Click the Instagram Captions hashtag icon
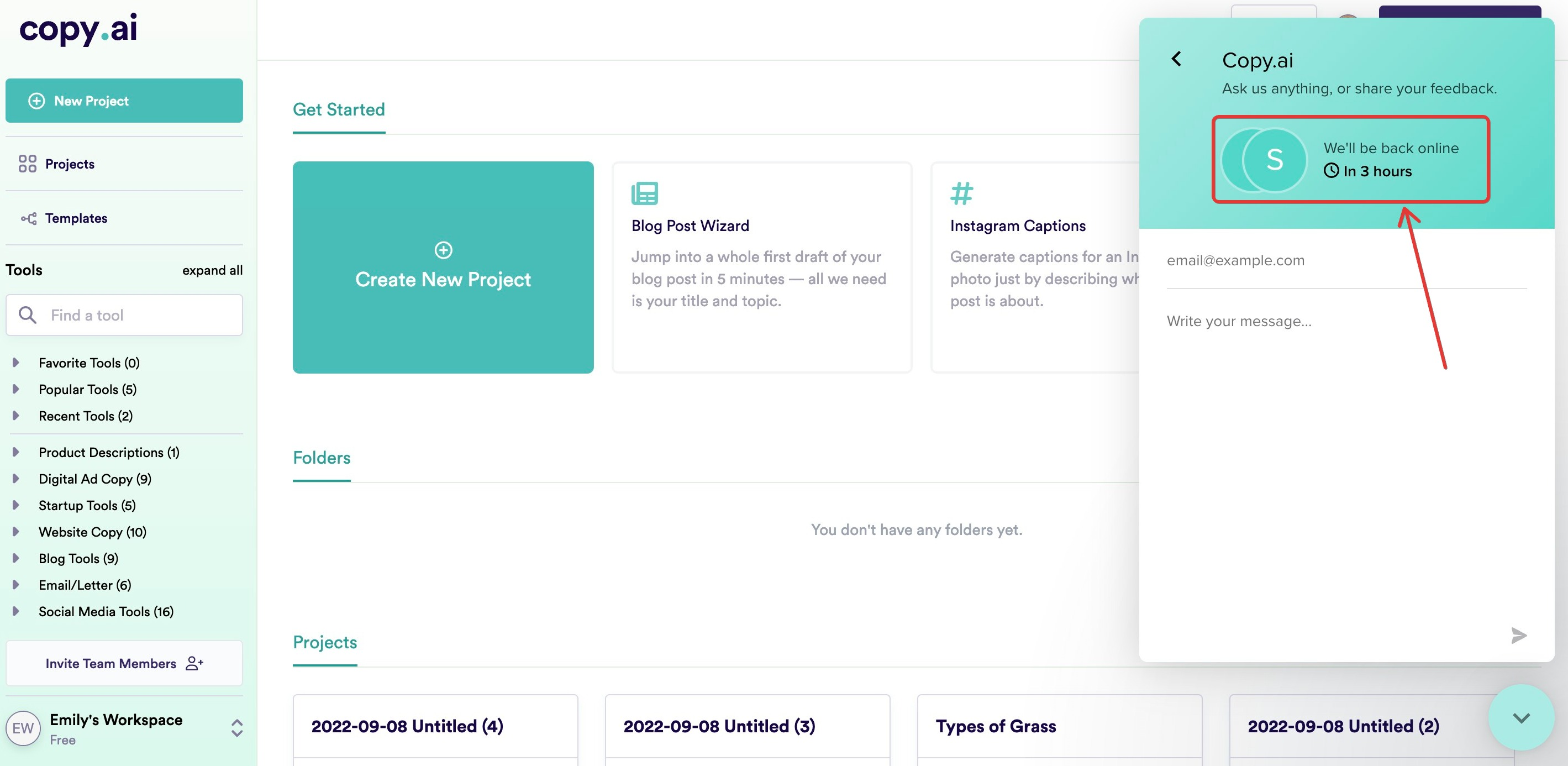 (962, 193)
